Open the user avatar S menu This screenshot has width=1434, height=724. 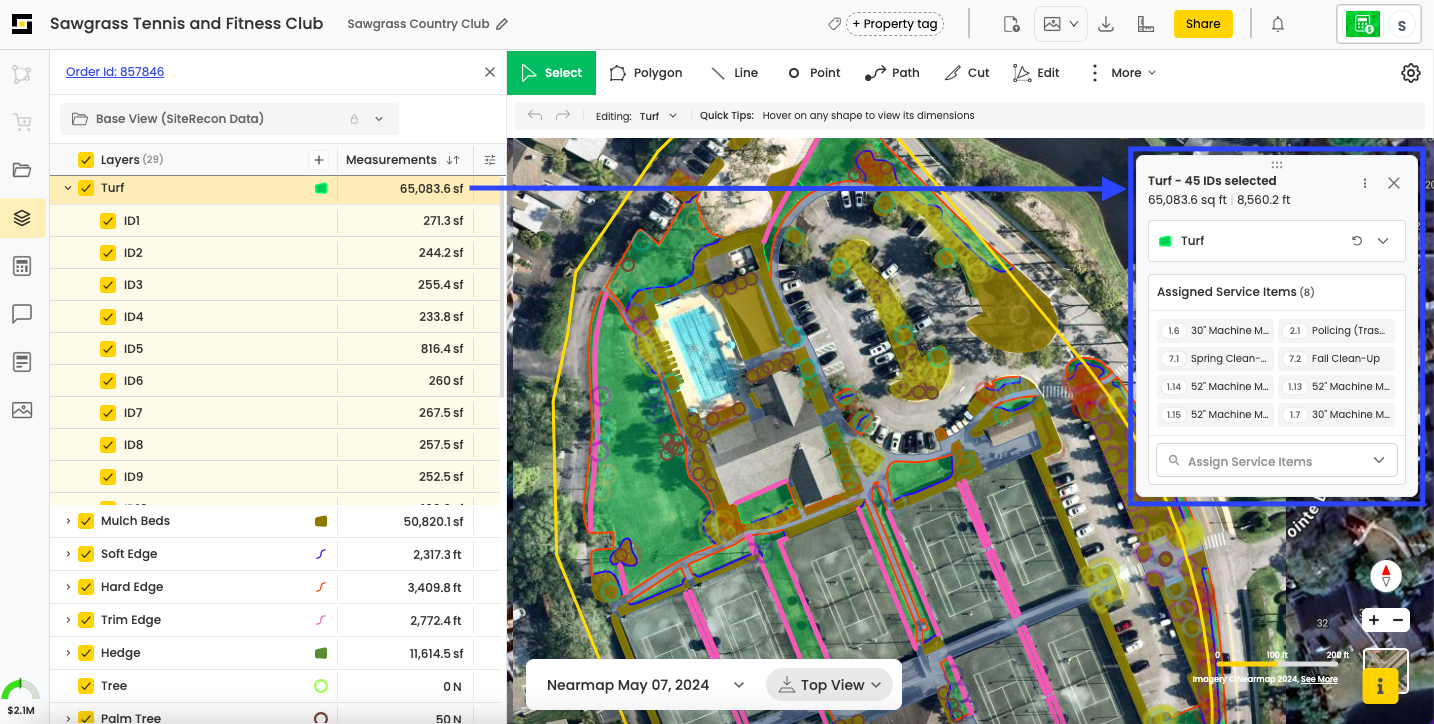[x=1401, y=26]
